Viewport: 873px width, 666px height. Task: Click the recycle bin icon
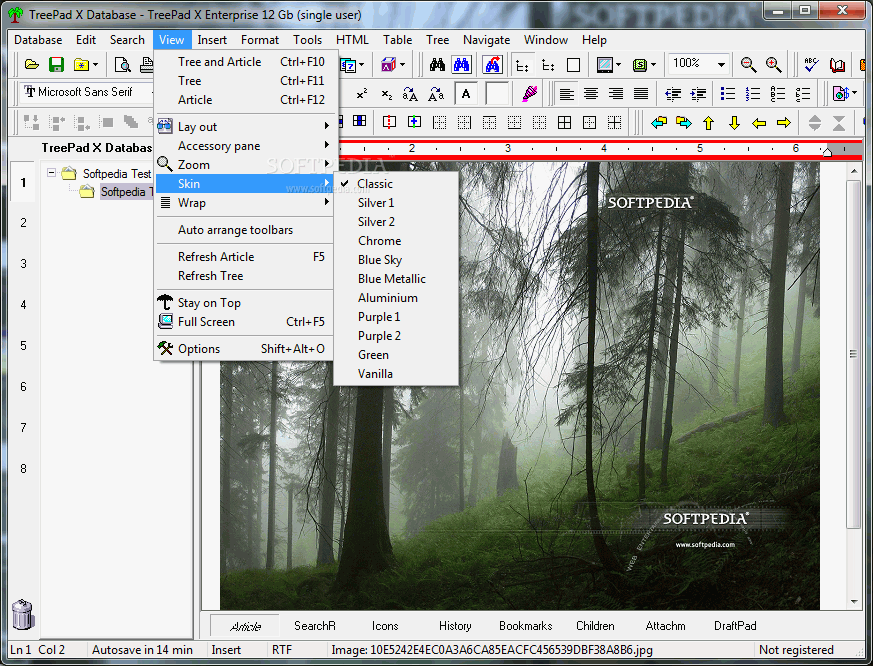coord(23,614)
